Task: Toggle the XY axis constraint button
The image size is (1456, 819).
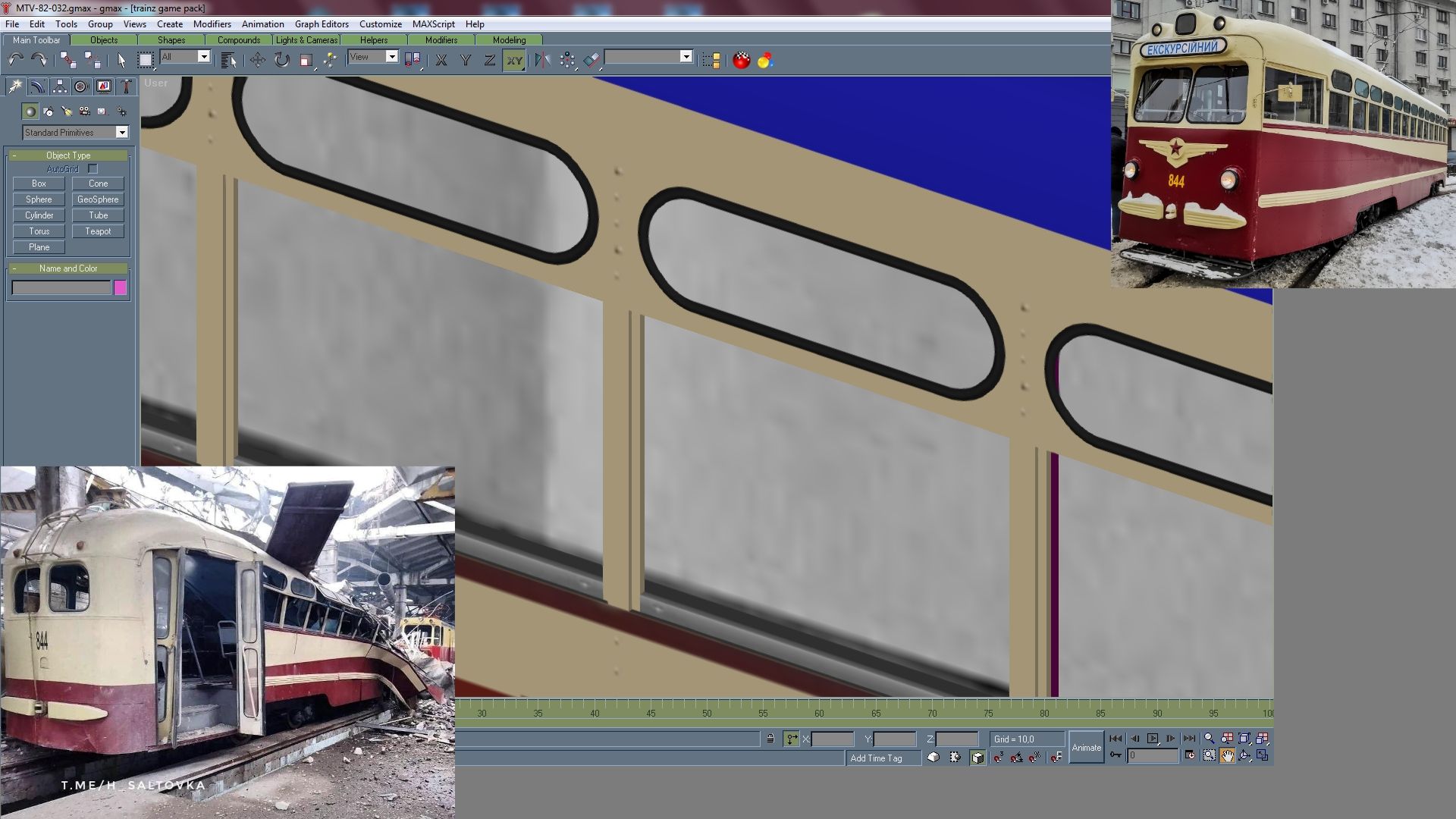Action: [514, 61]
